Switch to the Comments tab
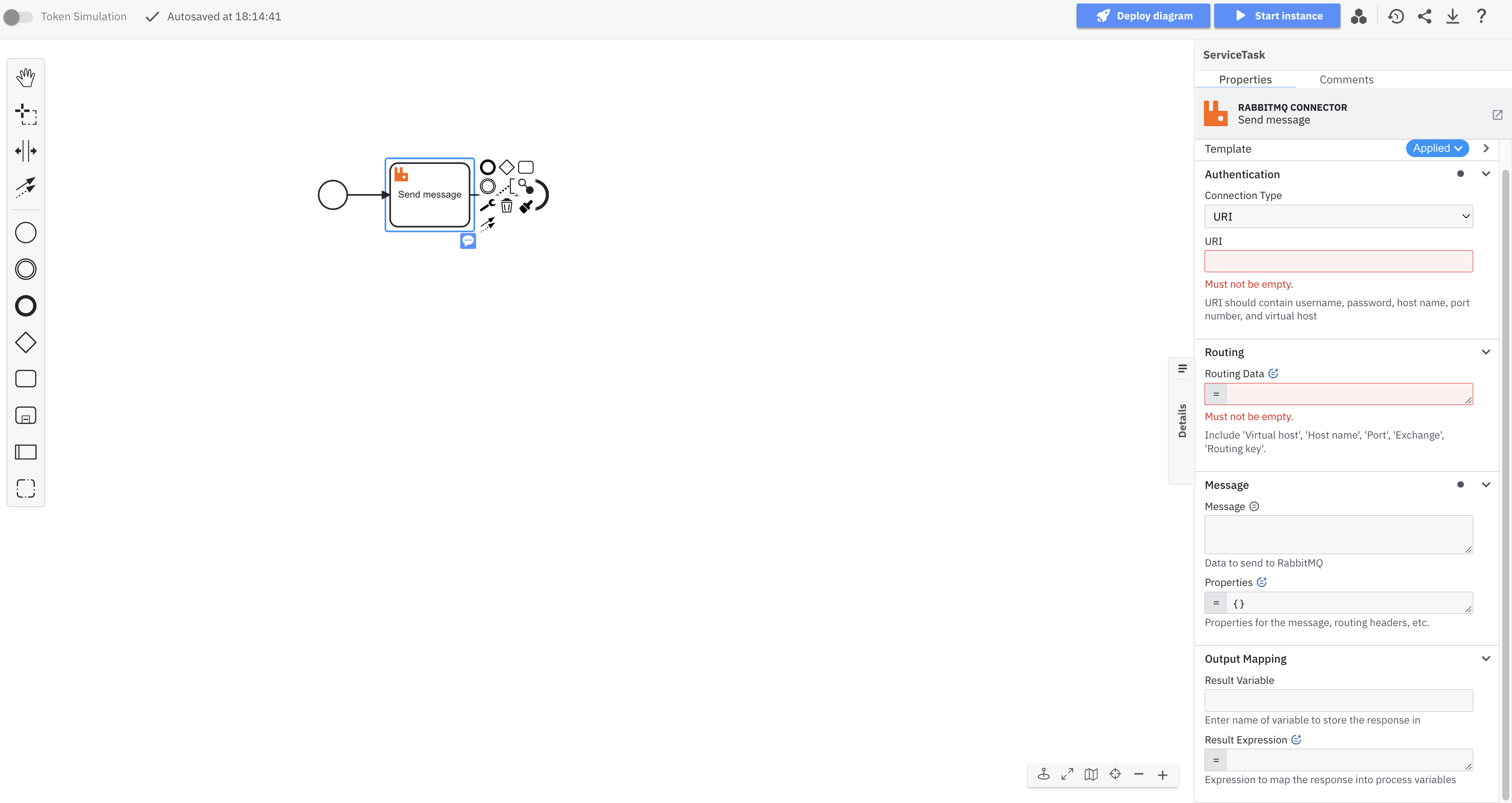This screenshot has height=803, width=1512. tap(1346, 80)
